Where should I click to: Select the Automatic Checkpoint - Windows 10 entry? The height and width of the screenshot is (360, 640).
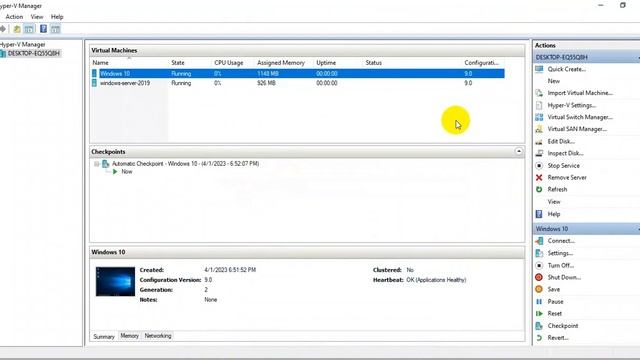pos(185,164)
